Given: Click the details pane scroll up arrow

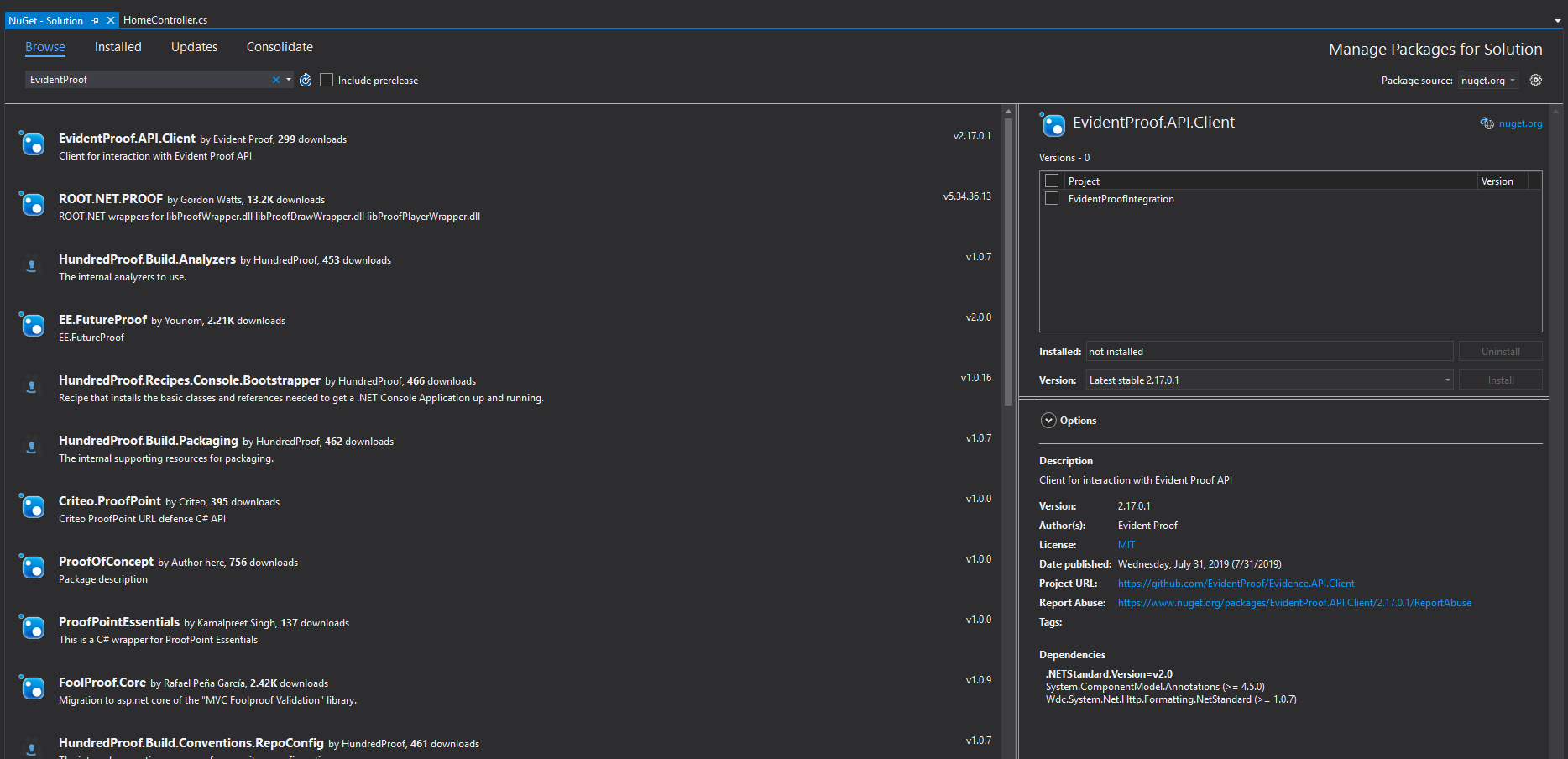Looking at the screenshot, I should pos(1557,110).
